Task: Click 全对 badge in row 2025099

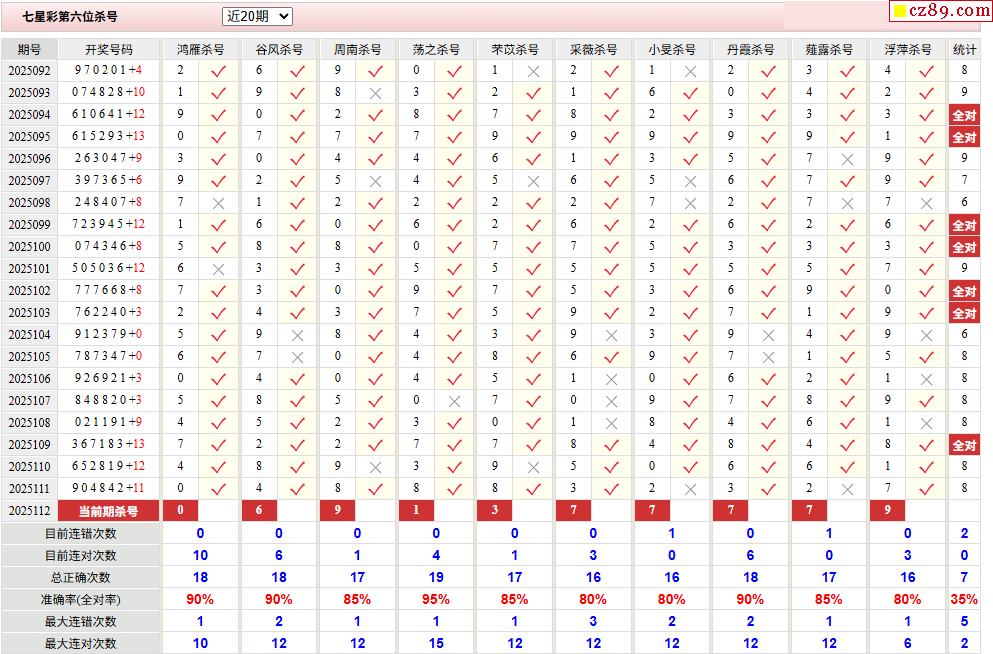Action: tap(964, 225)
